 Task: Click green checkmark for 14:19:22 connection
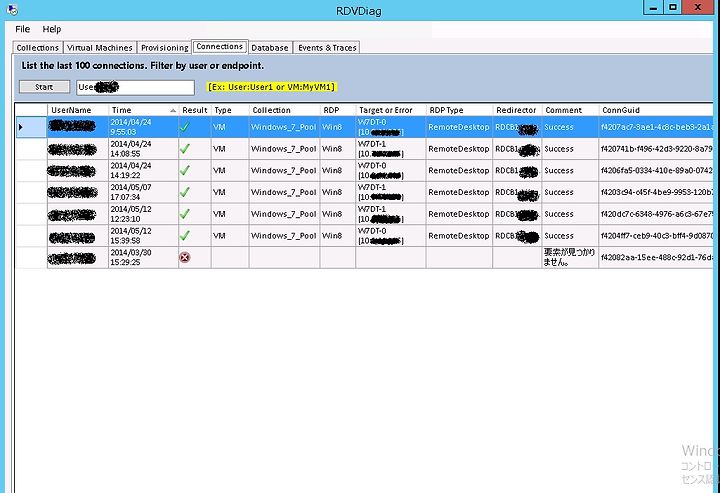tap(185, 170)
